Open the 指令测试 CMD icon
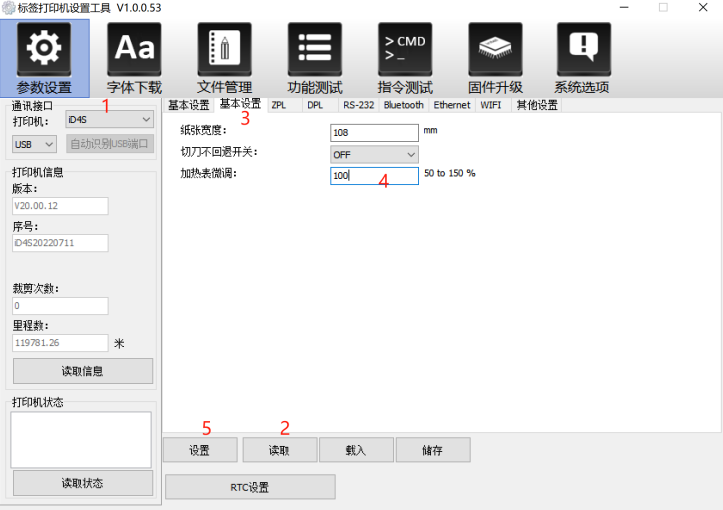Screen dimensions: 723x510 [405, 58]
